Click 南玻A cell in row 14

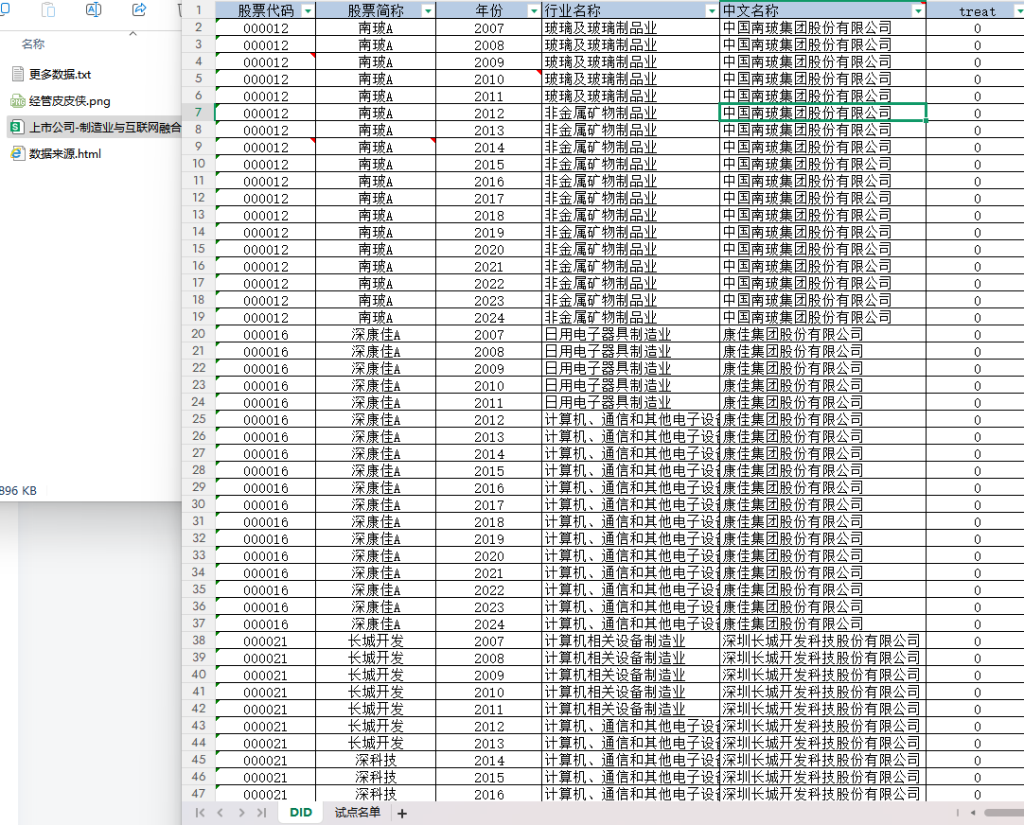[376, 232]
